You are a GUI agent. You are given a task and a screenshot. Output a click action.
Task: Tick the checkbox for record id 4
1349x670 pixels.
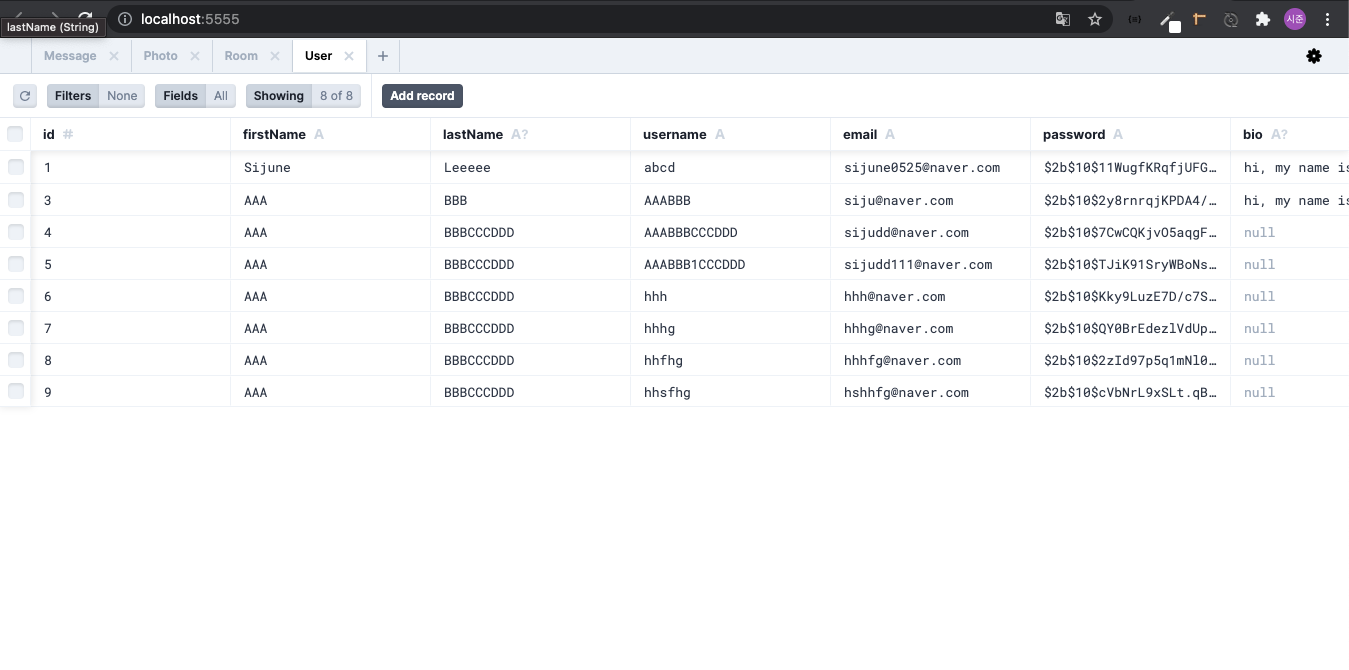[x=15, y=232]
